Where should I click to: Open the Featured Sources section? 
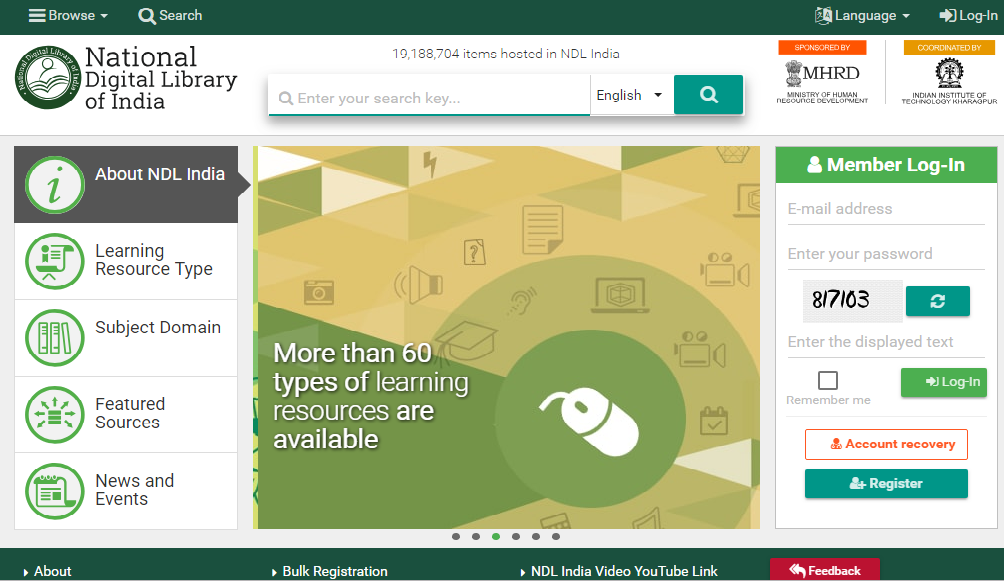click(x=55, y=414)
